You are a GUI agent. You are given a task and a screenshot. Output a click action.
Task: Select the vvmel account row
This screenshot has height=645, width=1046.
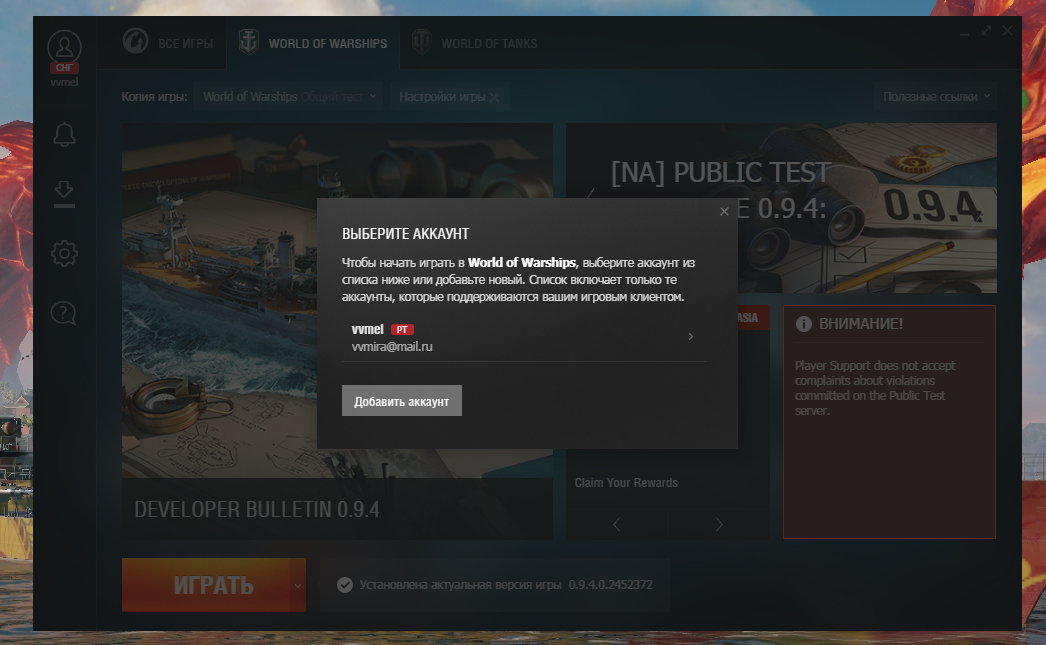(524, 338)
